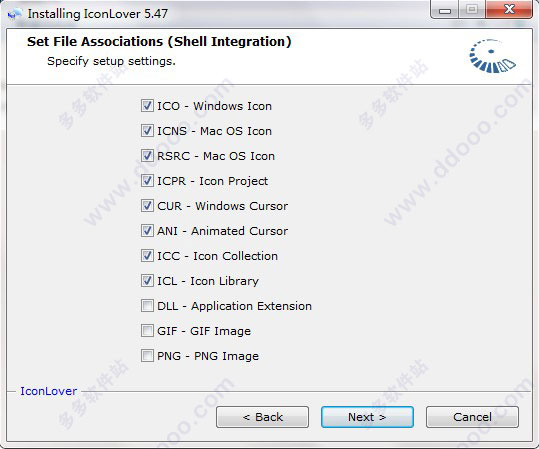Disable ICPR - Icon Project association
Screen dimensions: 539x449
(x=147, y=181)
